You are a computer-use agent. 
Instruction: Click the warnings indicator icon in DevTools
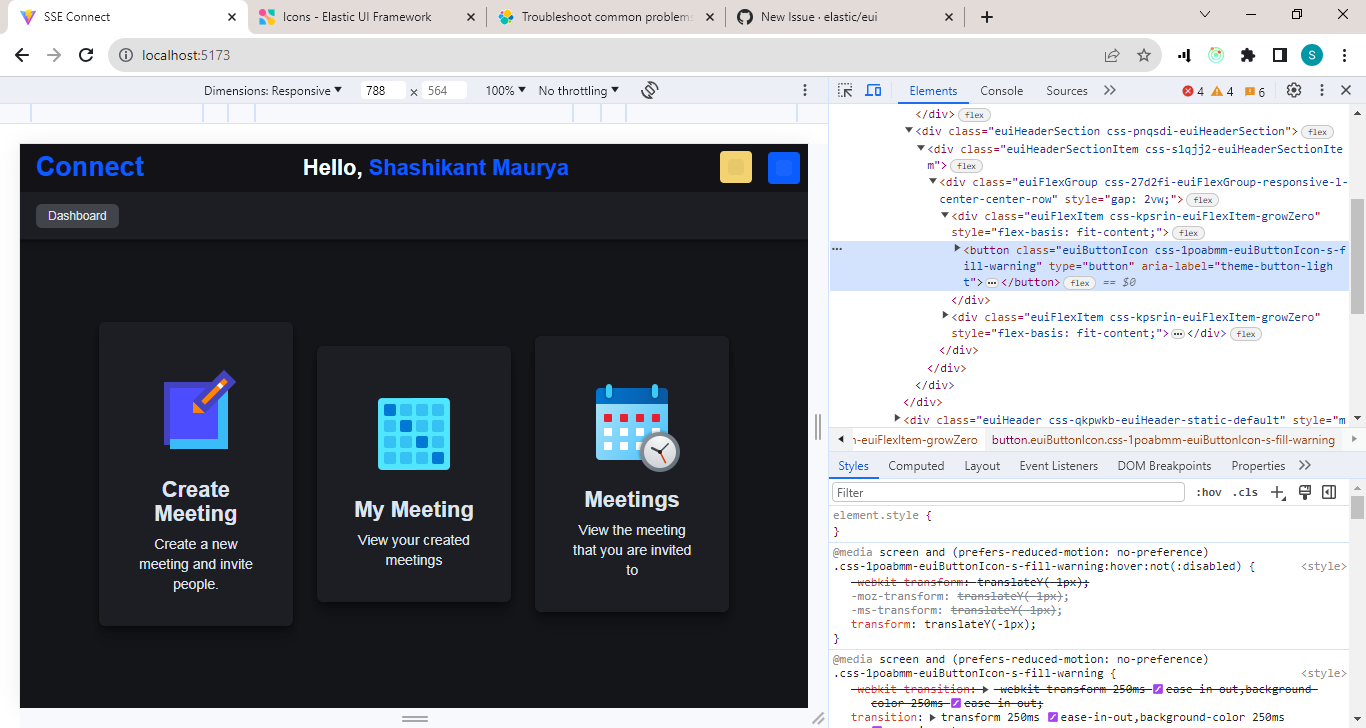[x=1222, y=90]
